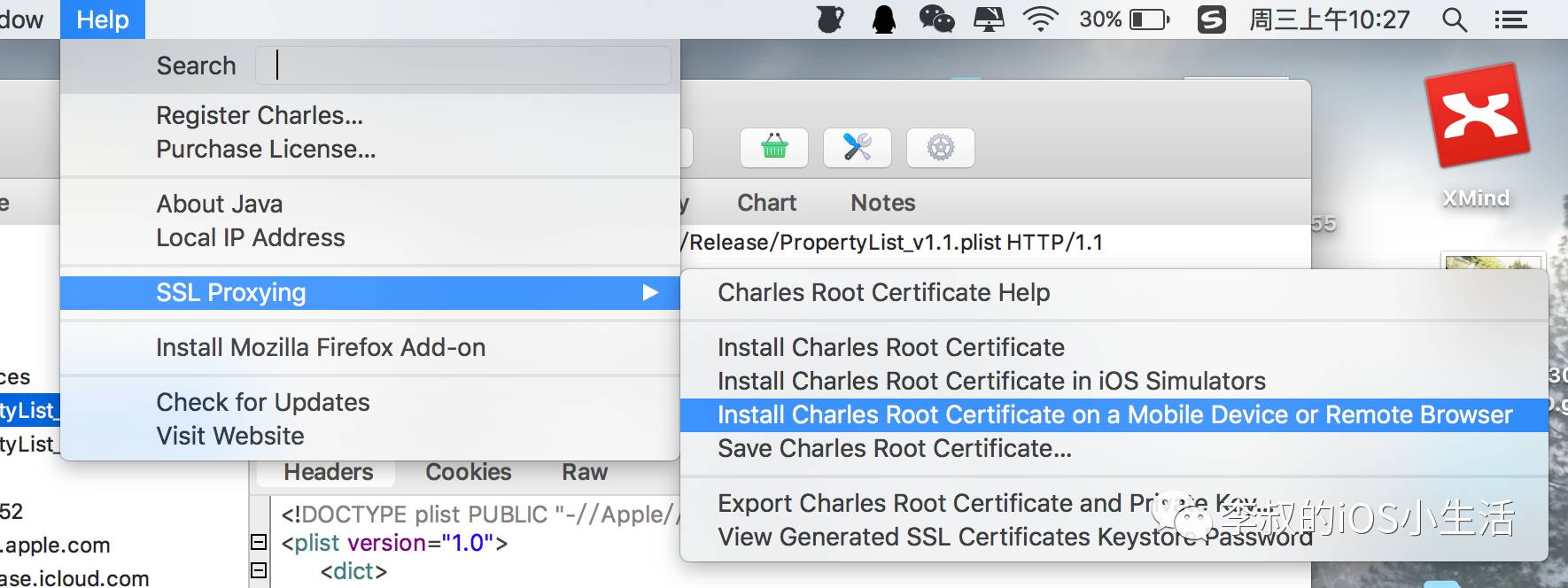This screenshot has height=588, width=1568.
Task: Open Notification Center list icon
Action: coord(1510,19)
